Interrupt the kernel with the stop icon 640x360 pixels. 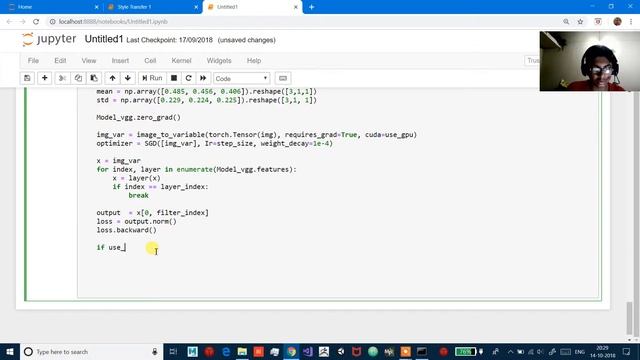pyautogui.click(x=174, y=78)
